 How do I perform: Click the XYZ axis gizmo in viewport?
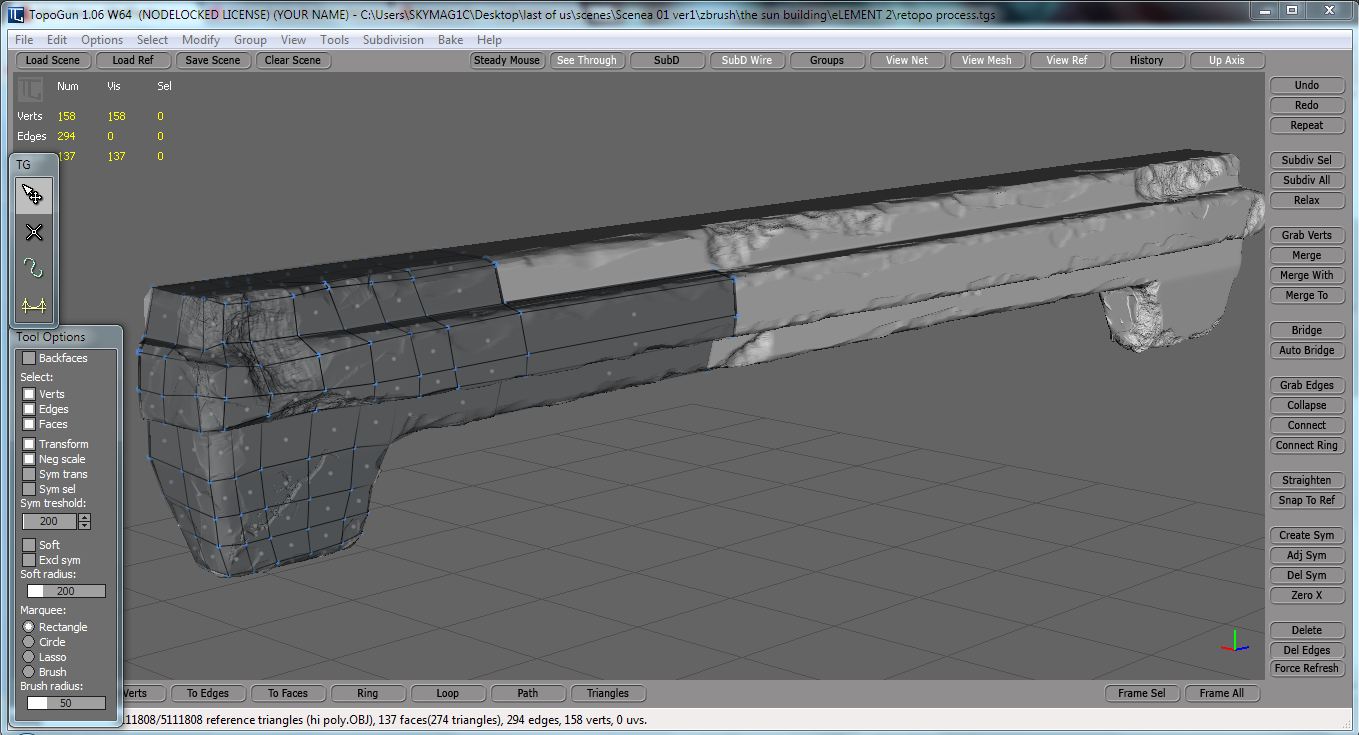[x=1235, y=641]
